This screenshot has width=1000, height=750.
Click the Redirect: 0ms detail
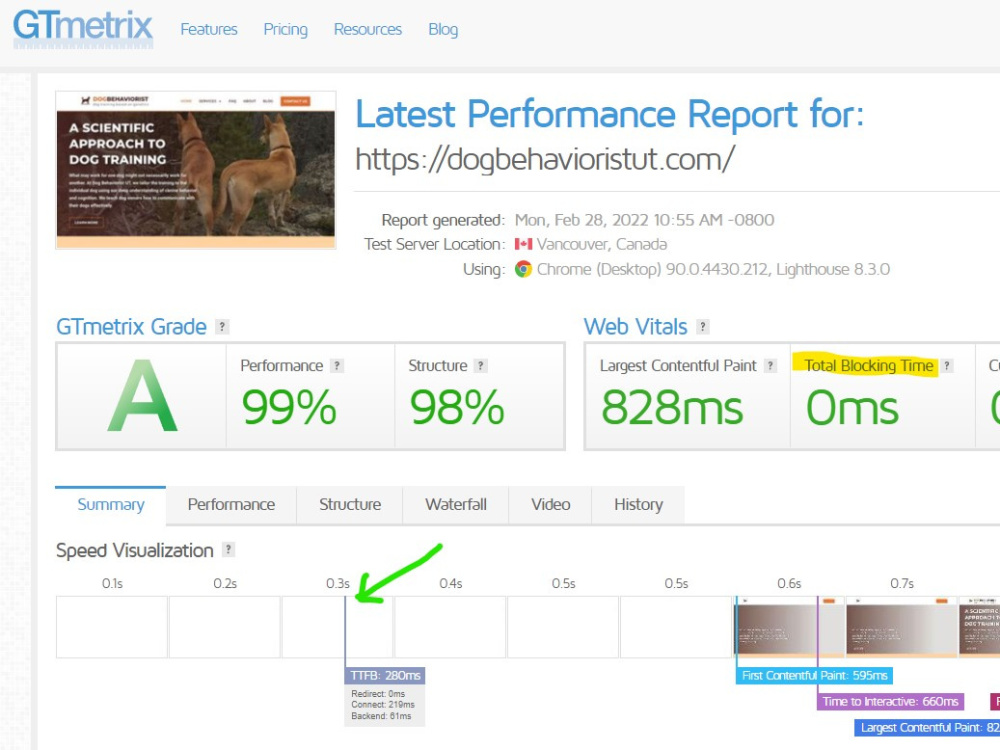point(378,694)
